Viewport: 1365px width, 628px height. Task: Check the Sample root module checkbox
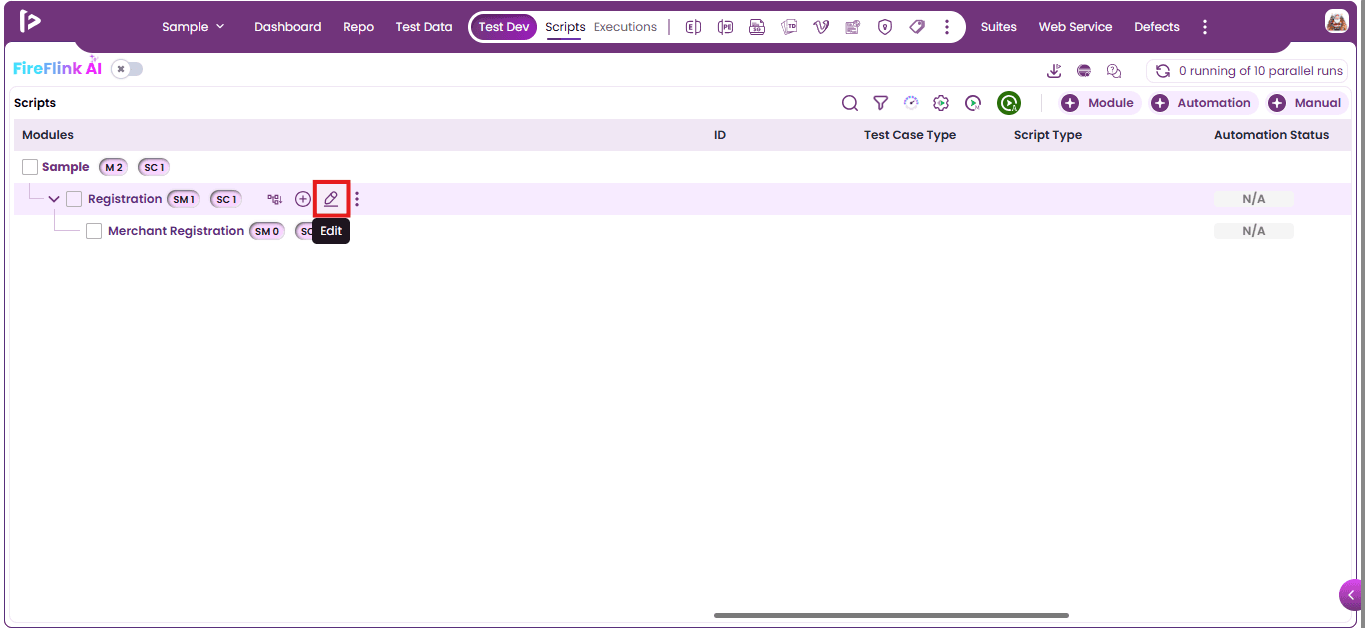[x=30, y=167]
